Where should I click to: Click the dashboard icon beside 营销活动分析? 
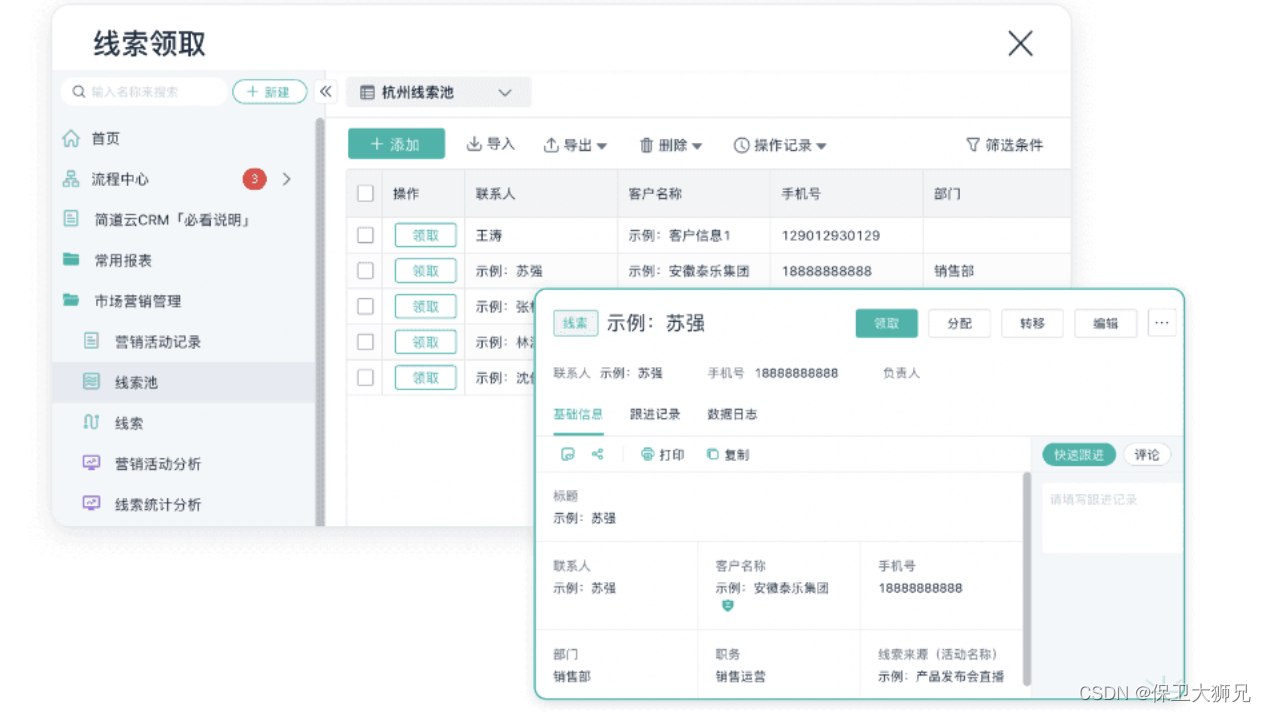(x=91, y=463)
